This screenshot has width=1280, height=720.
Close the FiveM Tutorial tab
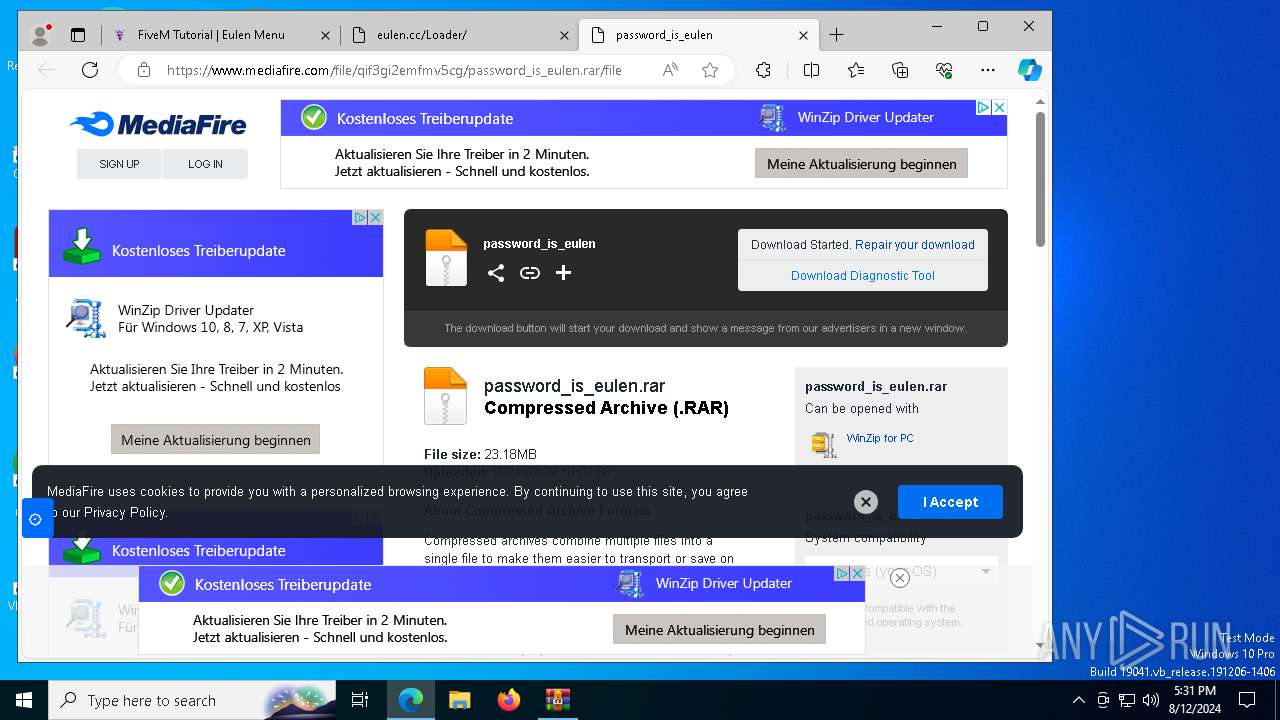pyautogui.click(x=325, y=35)
